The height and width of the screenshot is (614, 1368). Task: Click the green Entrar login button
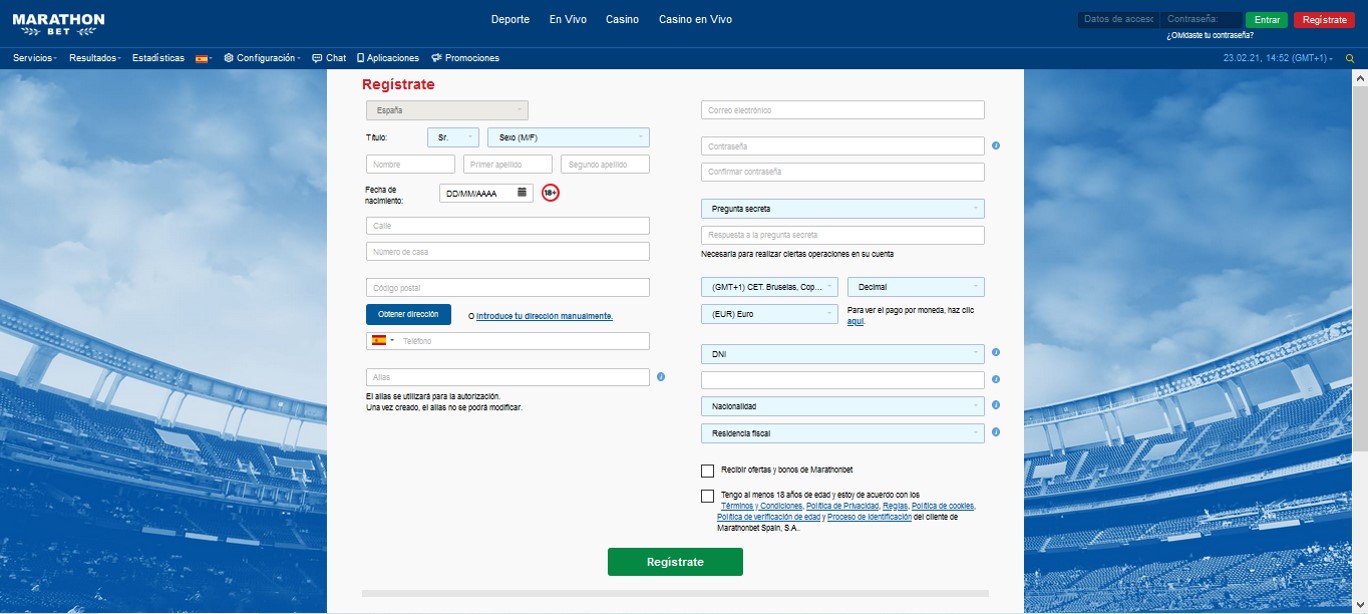click(x=1266, y=20)
